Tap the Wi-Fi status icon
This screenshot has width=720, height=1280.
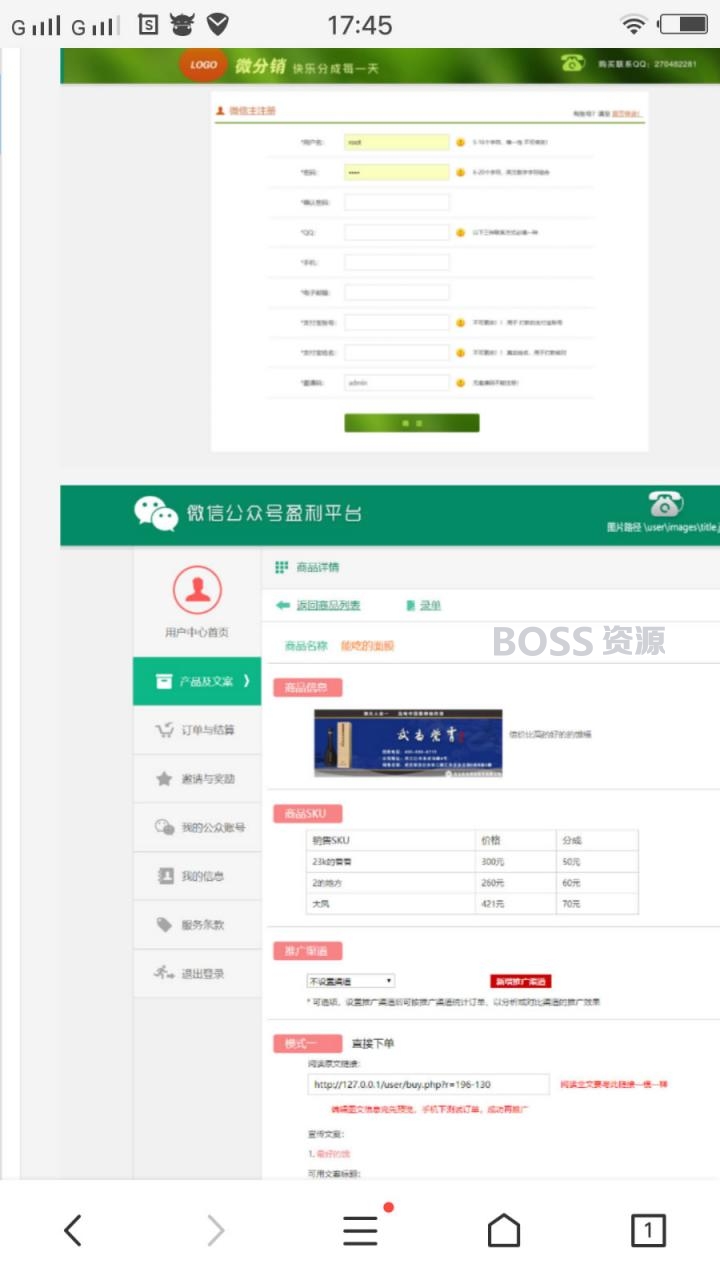click(x=633, y=24)
